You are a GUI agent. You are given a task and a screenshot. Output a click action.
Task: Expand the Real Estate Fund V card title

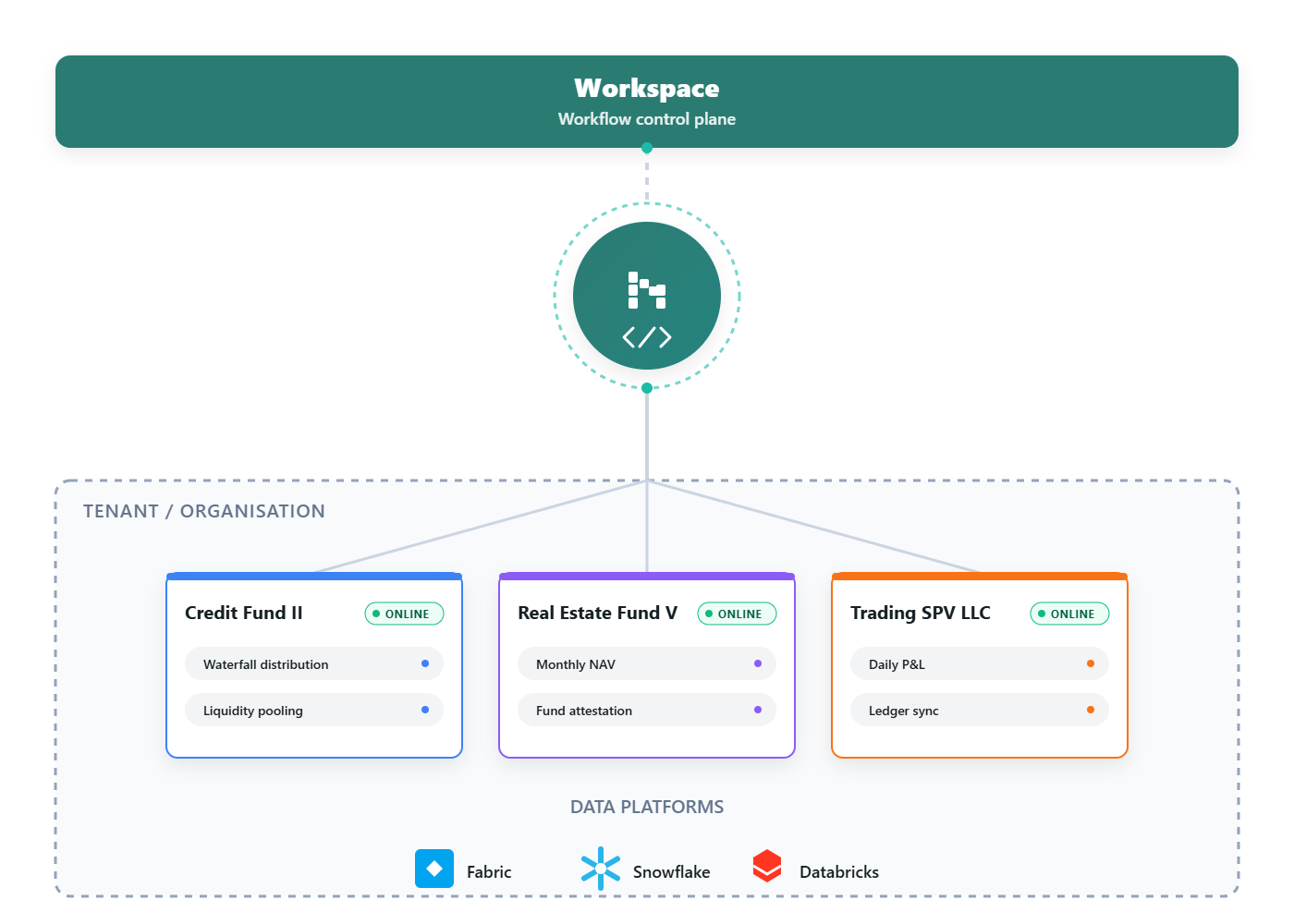tap(597, 613)
